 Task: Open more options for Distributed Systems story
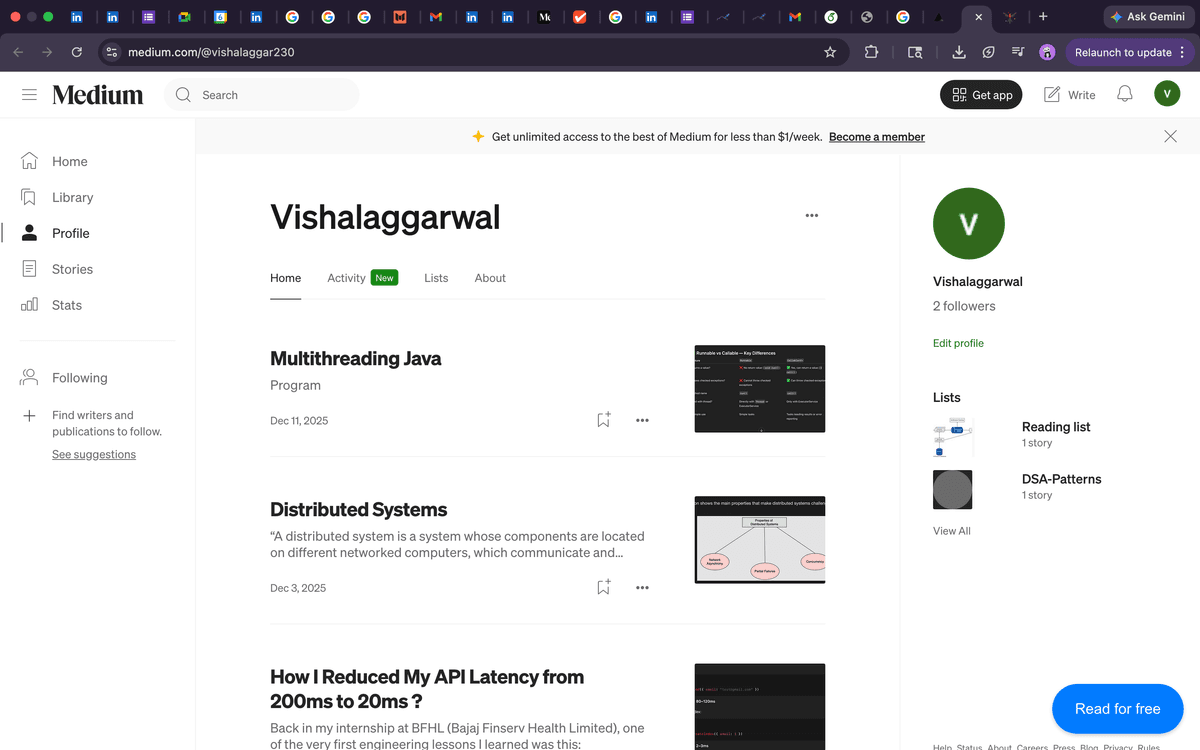pyautogui.click(x=642, y=588)
